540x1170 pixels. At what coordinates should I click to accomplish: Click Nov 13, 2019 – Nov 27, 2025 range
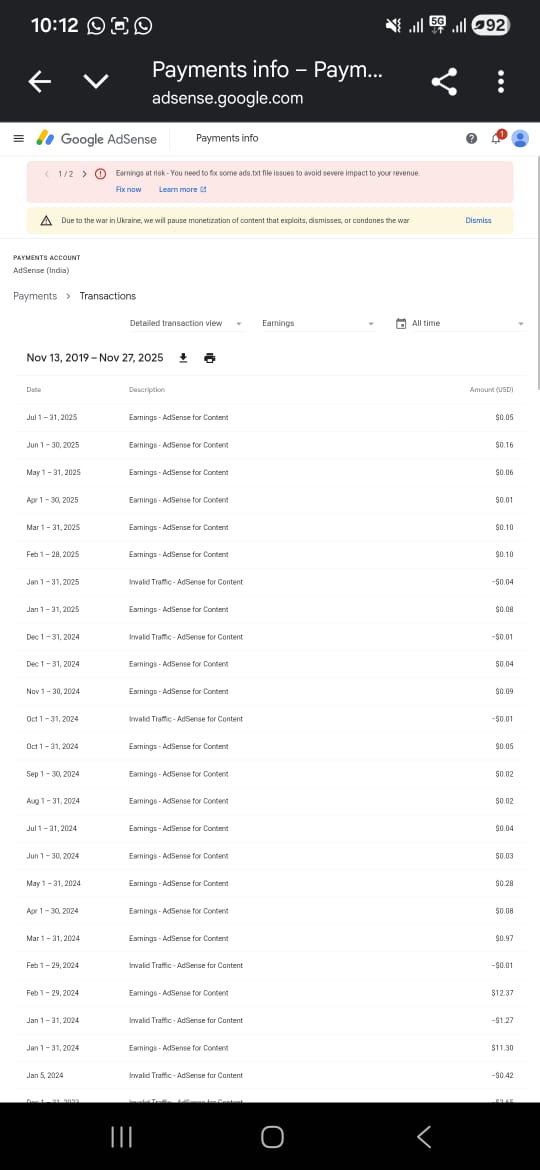(95, 358)
